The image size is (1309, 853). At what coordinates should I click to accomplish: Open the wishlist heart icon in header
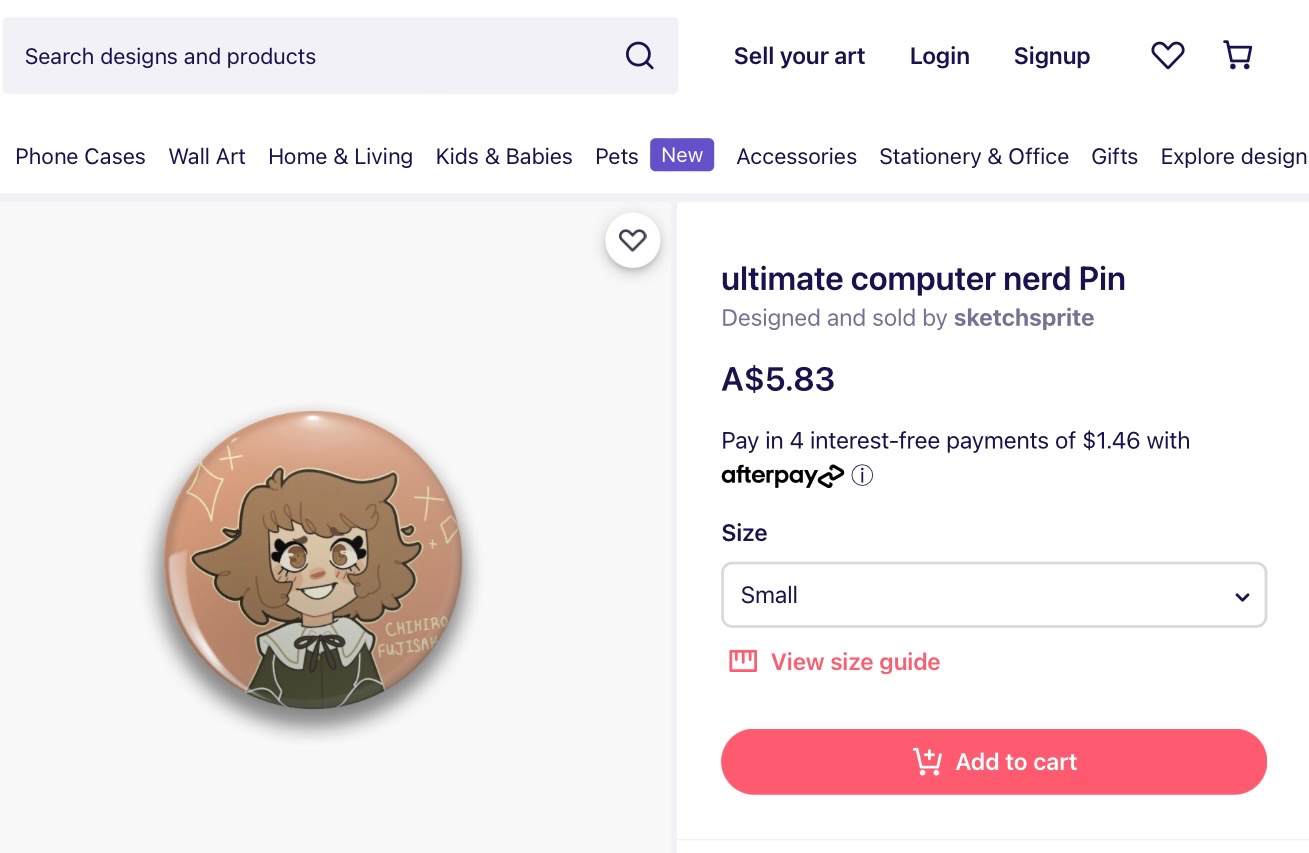(x=1167, y=56)
